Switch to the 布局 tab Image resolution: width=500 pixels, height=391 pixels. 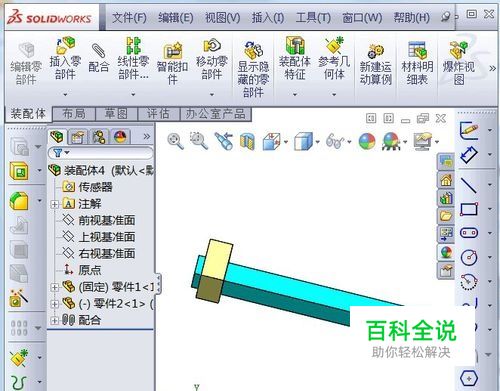(x=74, y=114)
